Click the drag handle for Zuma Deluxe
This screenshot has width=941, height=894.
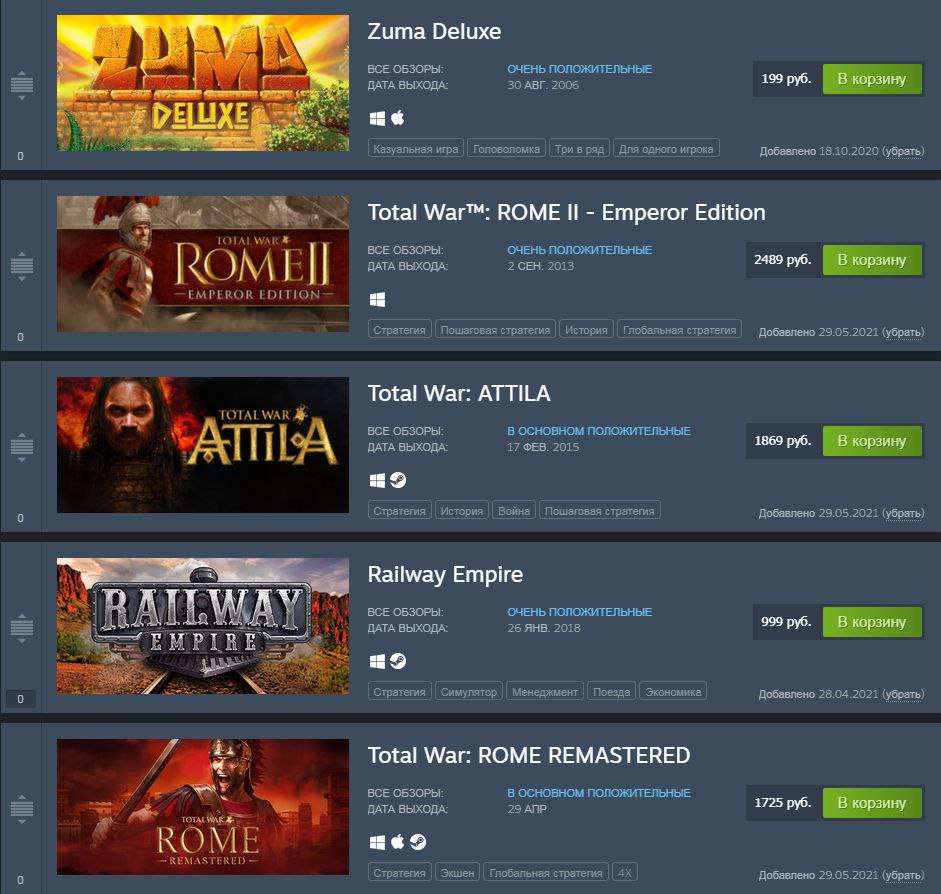pos(22,85)
